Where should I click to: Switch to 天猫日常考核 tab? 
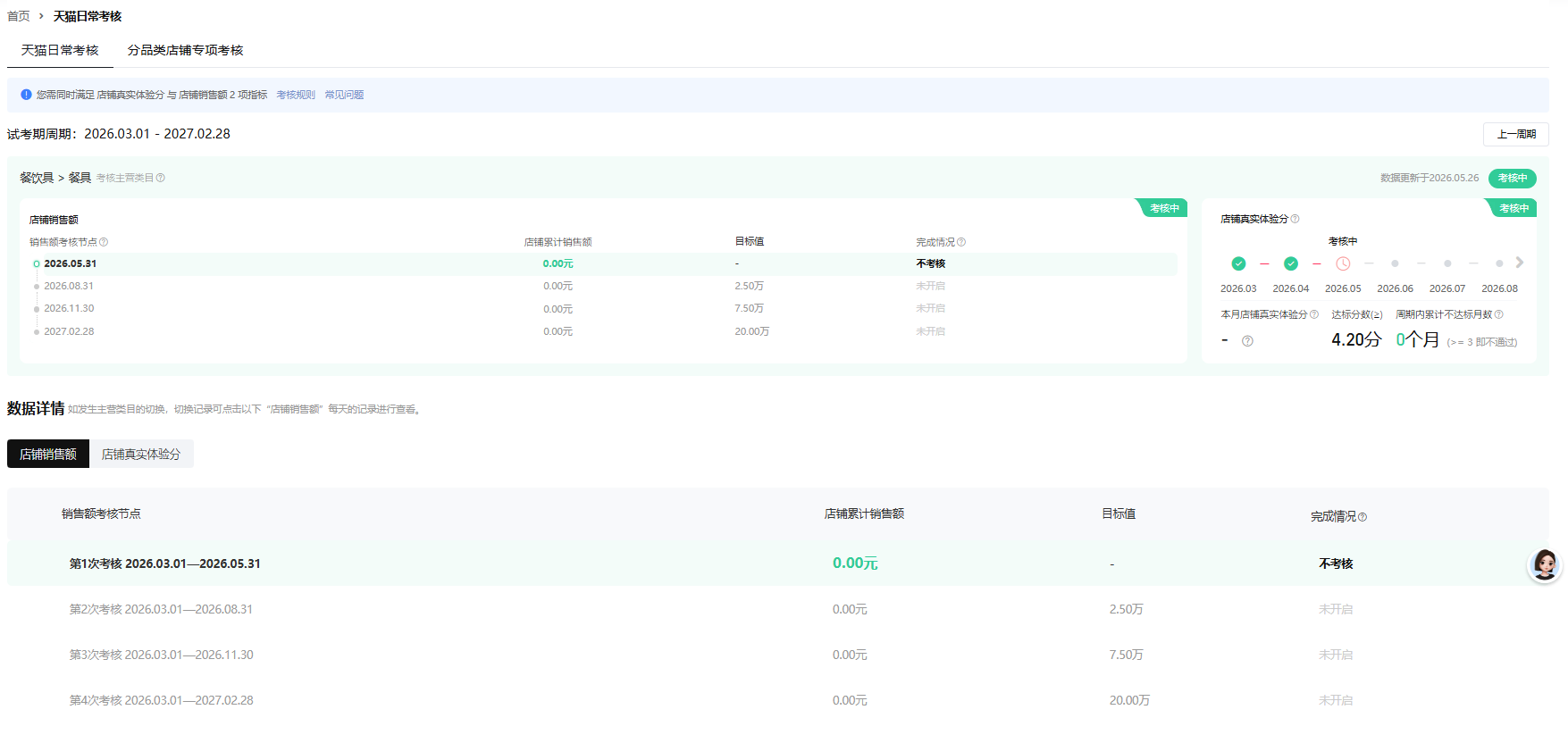60,50
